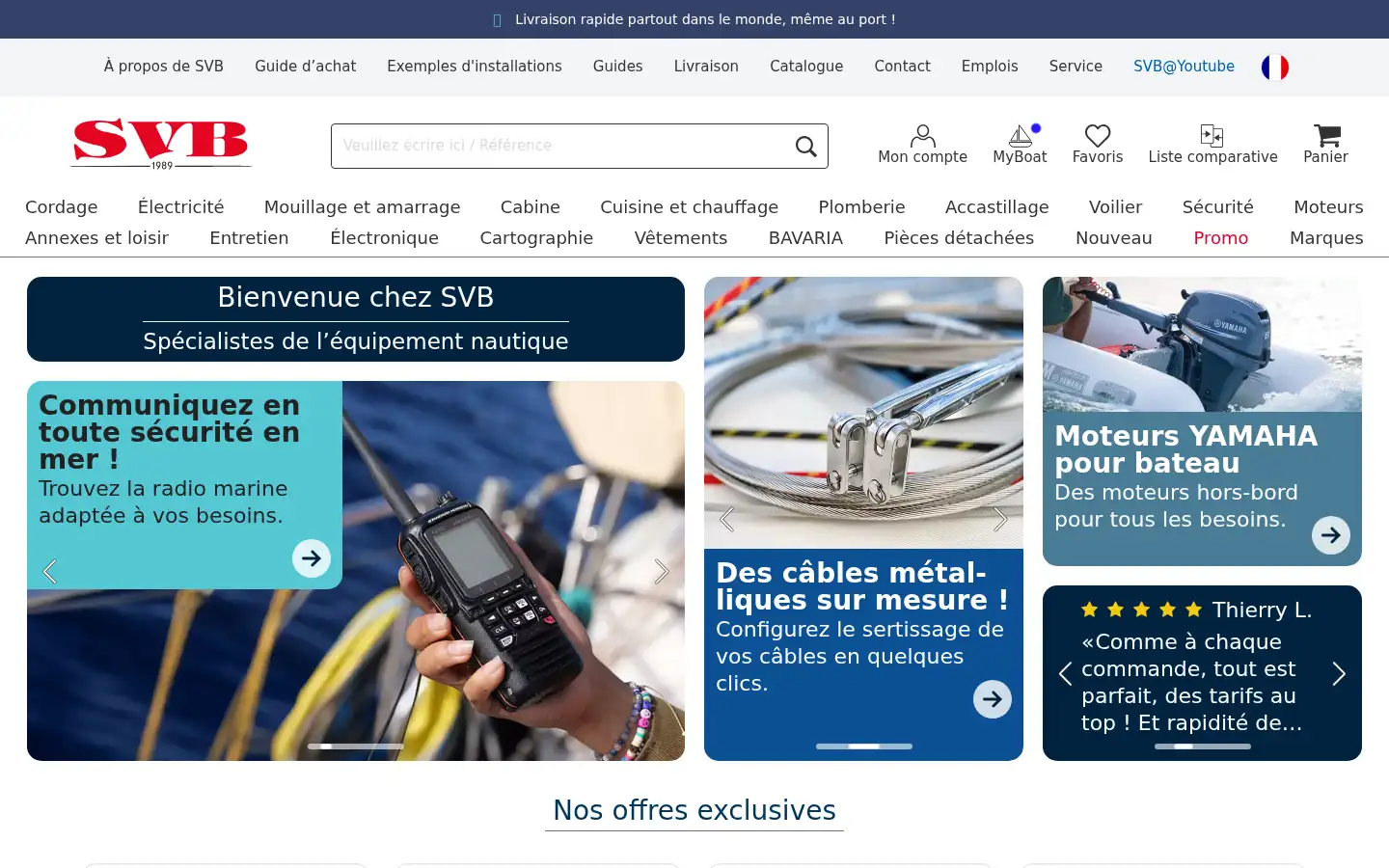Click the Livraison rapide announcement bar
Image resolution: width=1389 pixels, height=868 pixels.
click(x=694, y=19)
